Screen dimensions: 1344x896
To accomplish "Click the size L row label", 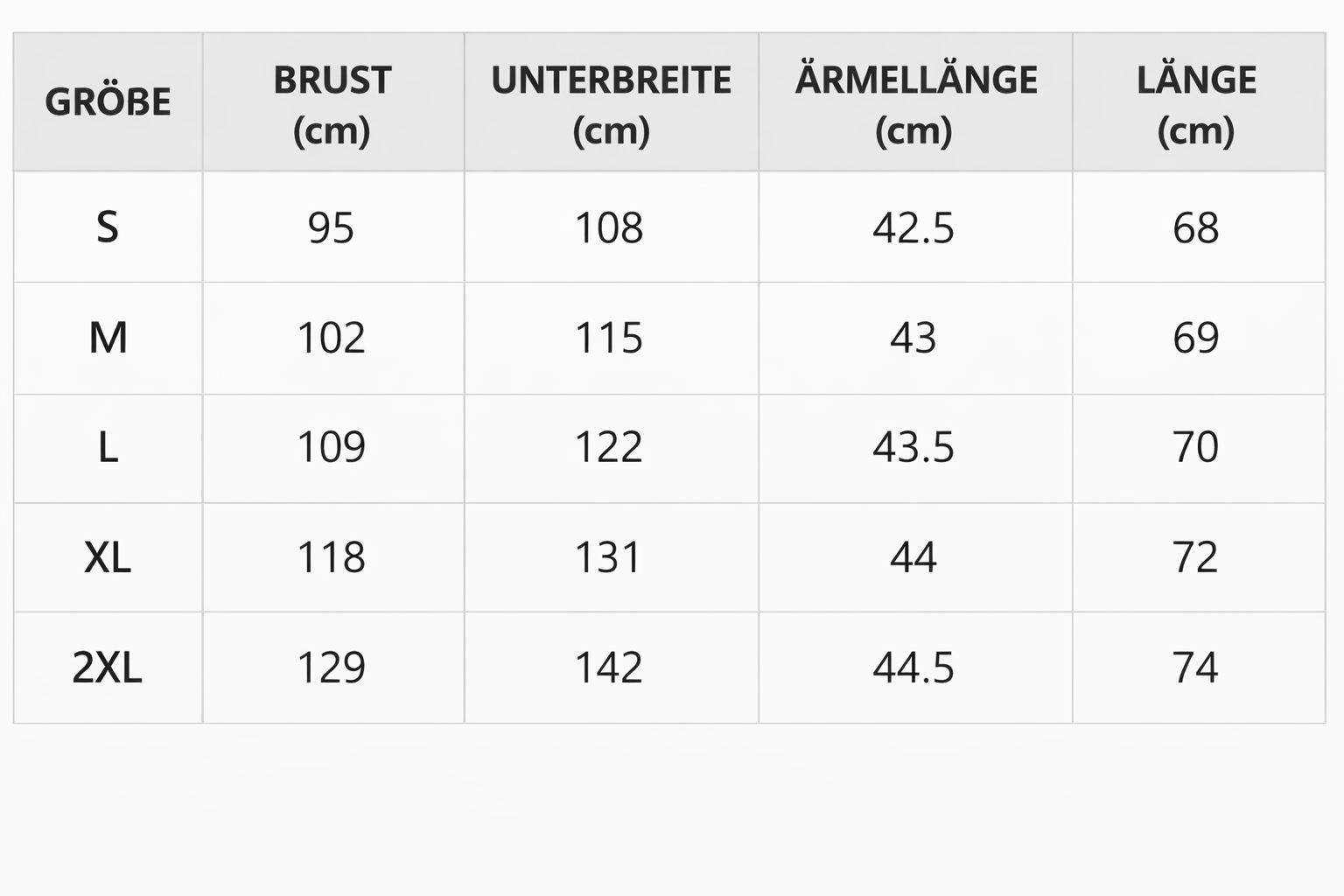I will (108, 448).
